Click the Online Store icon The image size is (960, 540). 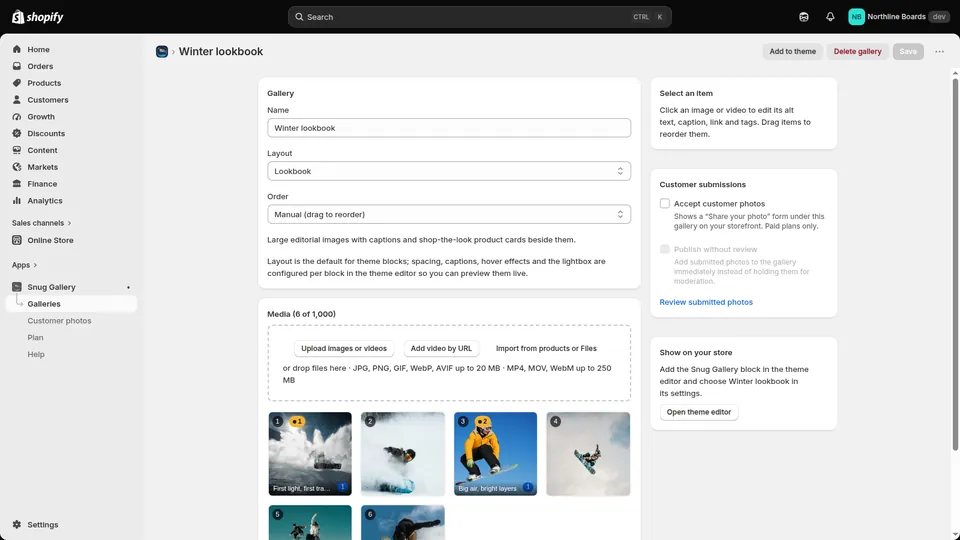coord(17,240)
